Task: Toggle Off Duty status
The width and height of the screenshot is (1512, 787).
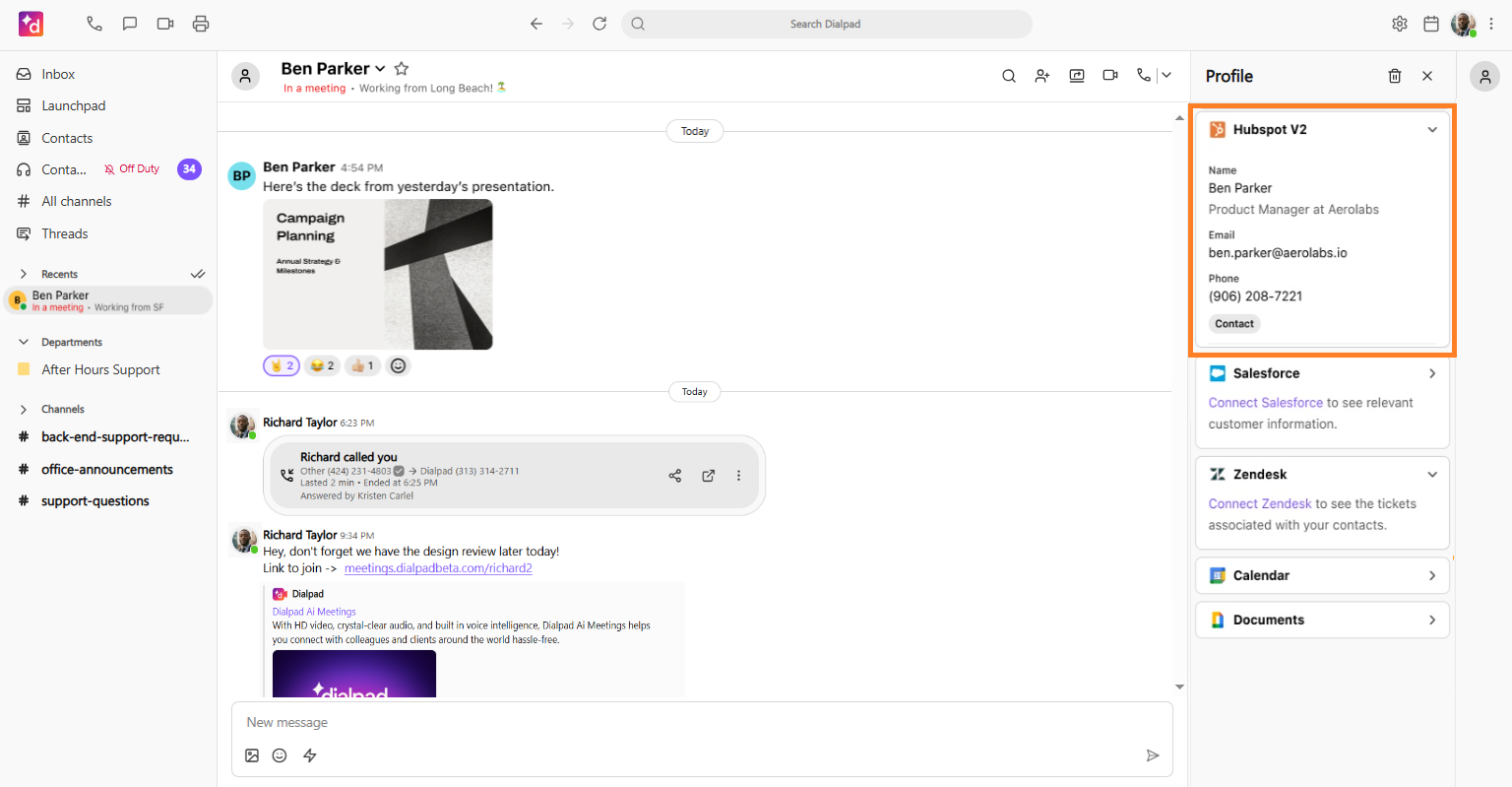Action: 132,169
